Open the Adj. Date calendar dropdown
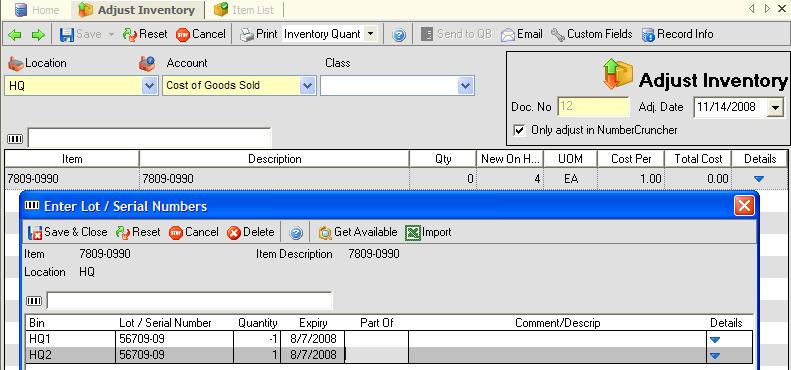This screenshot has width=791, height=370. pyautogui.click(x=775, y=107)
